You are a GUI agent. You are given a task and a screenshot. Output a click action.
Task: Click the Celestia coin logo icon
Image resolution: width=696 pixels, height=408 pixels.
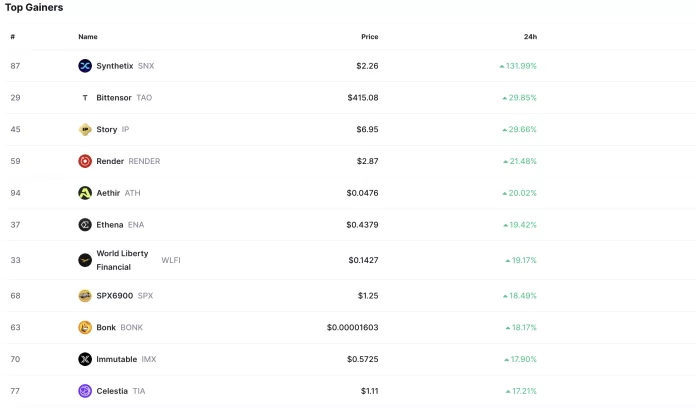click(85, 391)
